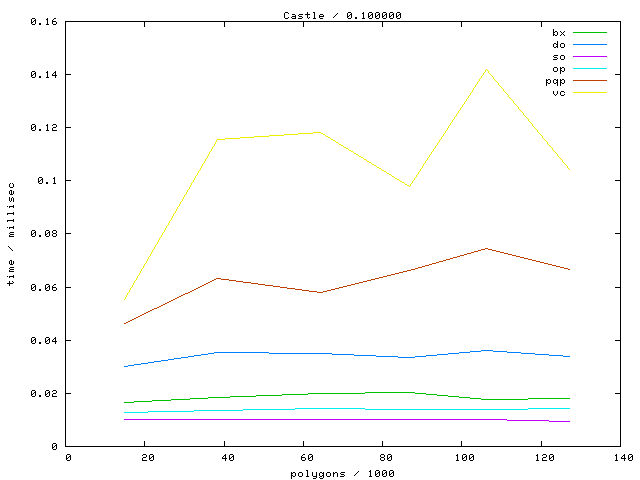Viewport: 640px width, 480px height.
Task: Click the 60 tick label on x-axis
Action: 304,457
